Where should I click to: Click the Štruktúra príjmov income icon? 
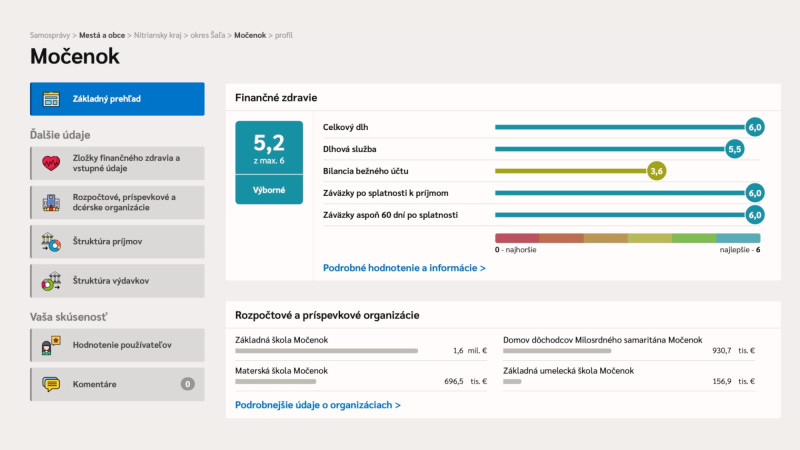point(51,242)
